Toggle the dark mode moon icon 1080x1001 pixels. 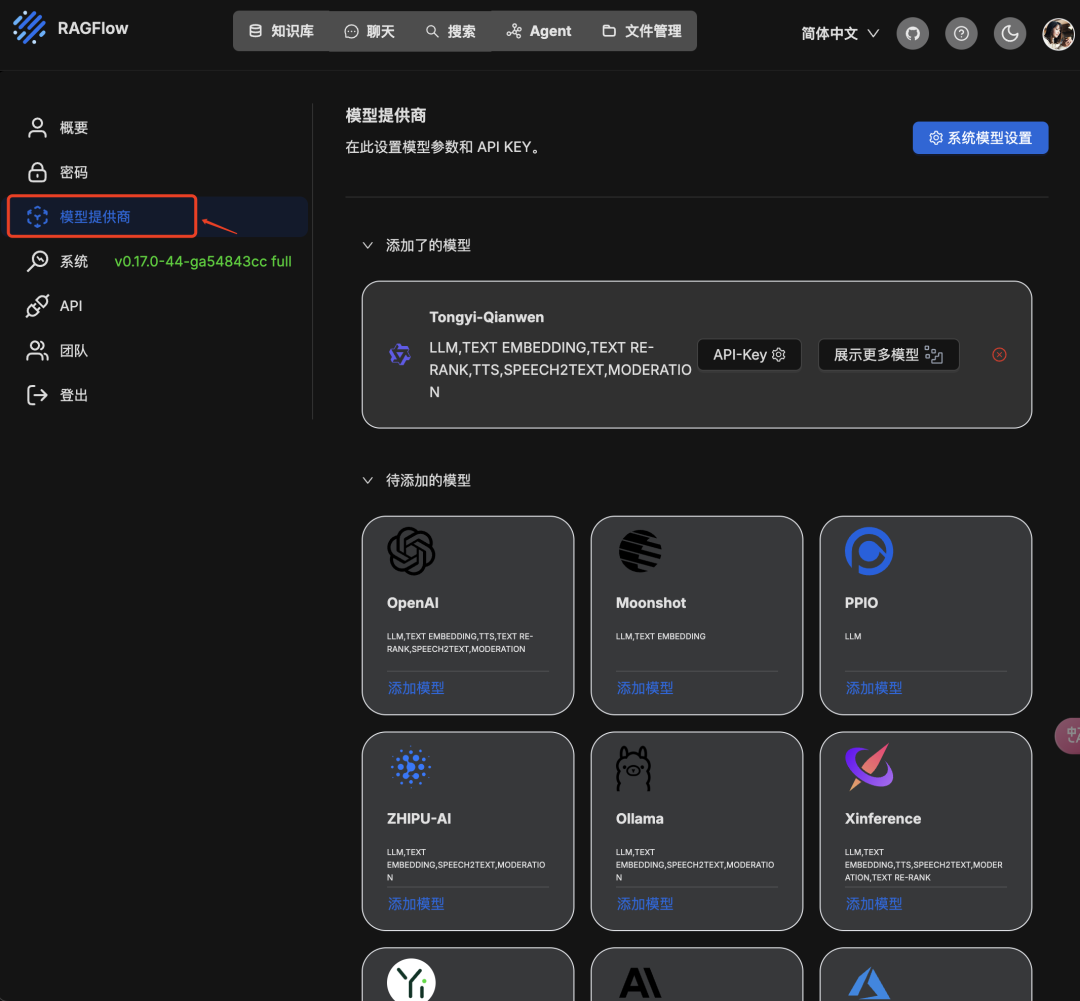pyautogui.click(x=1010, y=33)
